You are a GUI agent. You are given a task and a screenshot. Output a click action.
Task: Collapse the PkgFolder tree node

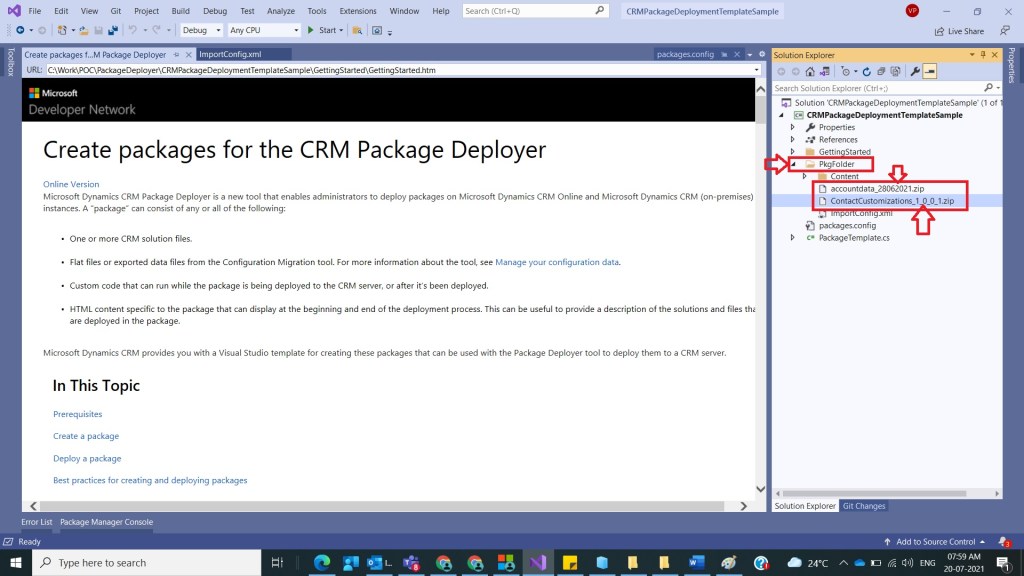click(x=794, y=164)
